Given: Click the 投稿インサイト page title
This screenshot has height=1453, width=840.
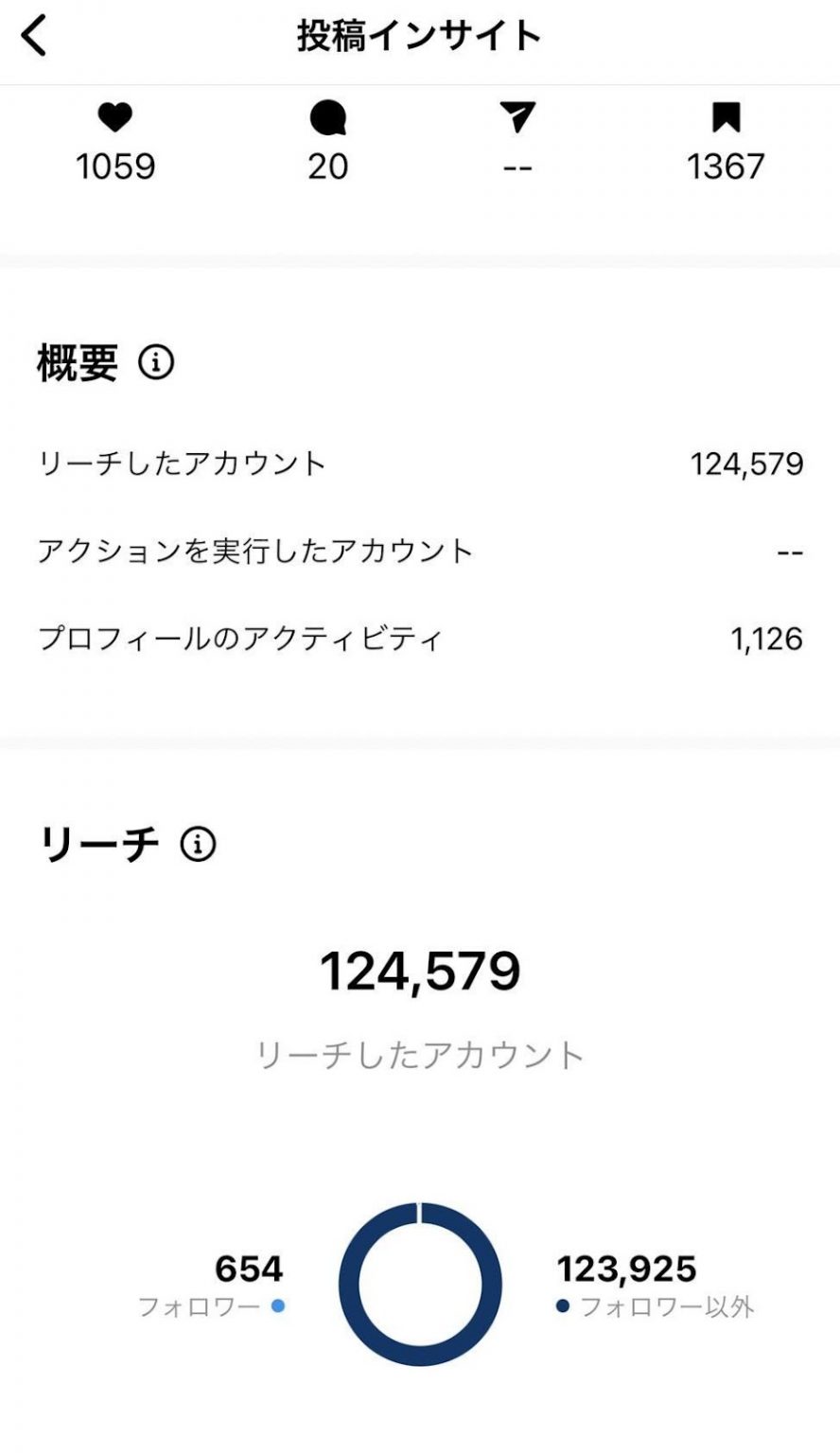Looking at the screenshot, I should [419, 36].
